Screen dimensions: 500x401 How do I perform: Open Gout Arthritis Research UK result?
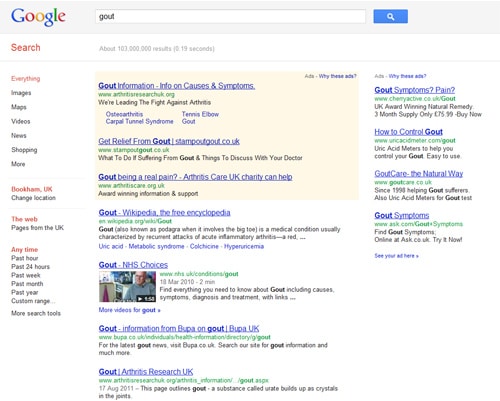click(x=146, y=372)
